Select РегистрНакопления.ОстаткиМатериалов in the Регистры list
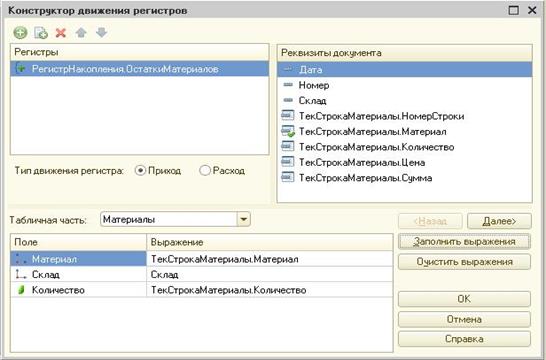The width and height of the screenshot is (546, 360). (x=140, y=69)
